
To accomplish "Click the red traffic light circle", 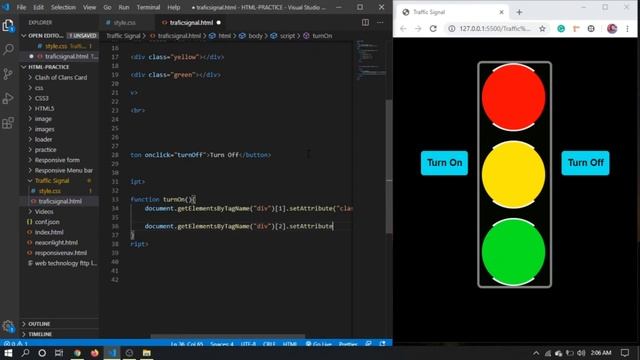I will click(513, 97).
